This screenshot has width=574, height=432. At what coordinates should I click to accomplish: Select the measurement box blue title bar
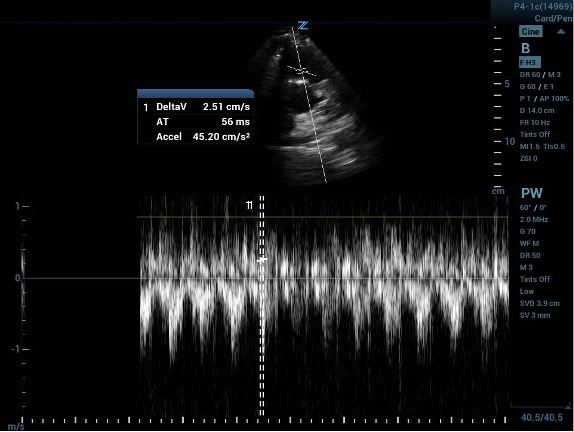coord(195,93)
